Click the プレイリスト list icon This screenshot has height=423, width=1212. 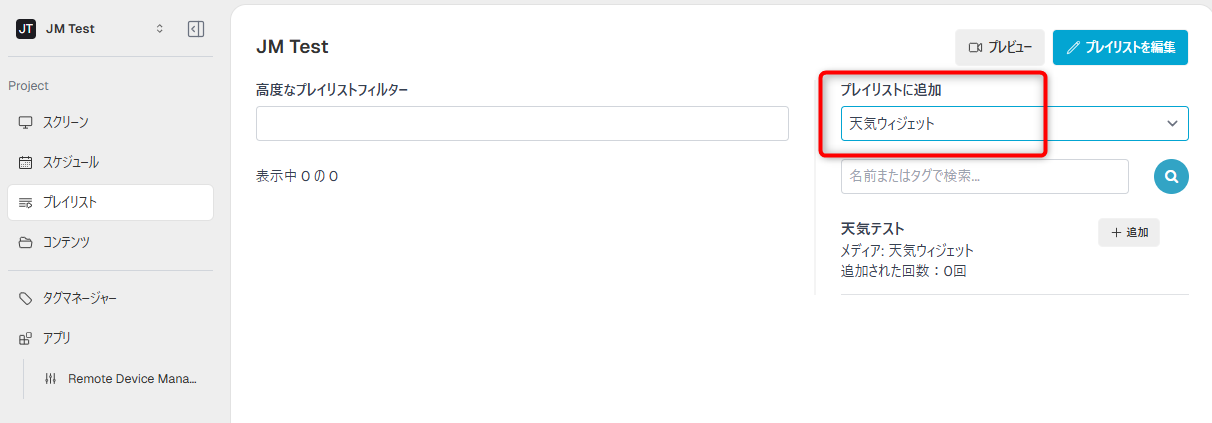pos(26,203)
